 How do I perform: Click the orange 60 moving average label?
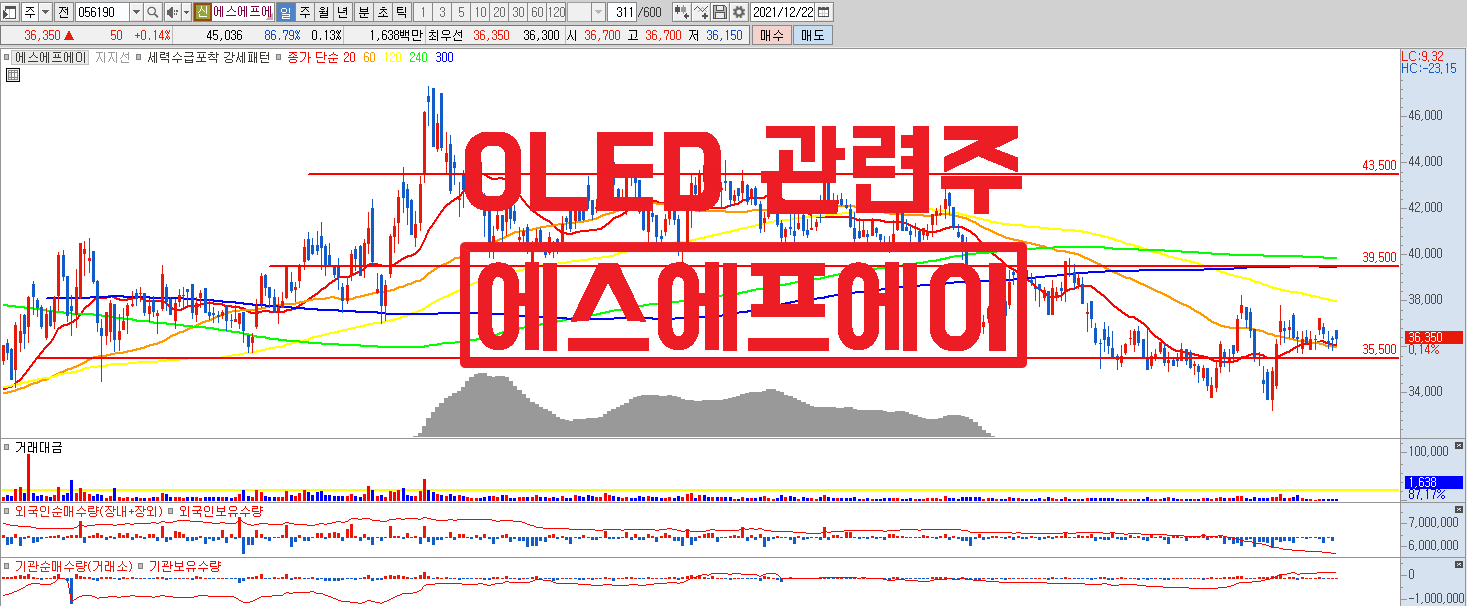point(370,58)
